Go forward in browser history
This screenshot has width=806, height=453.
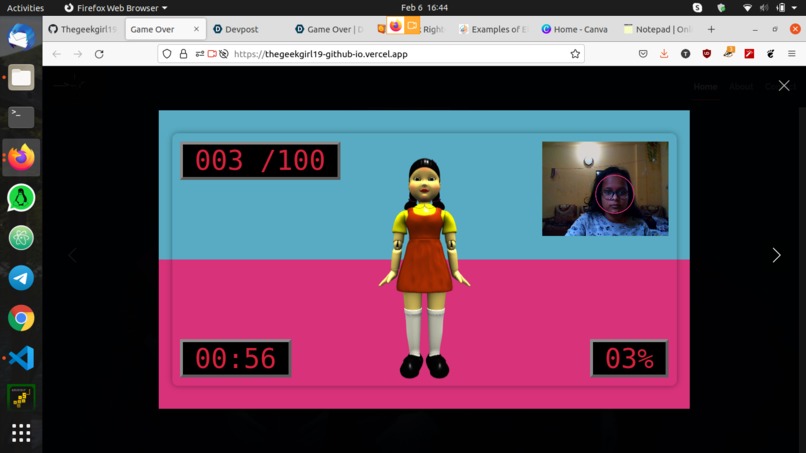[78, 54]
